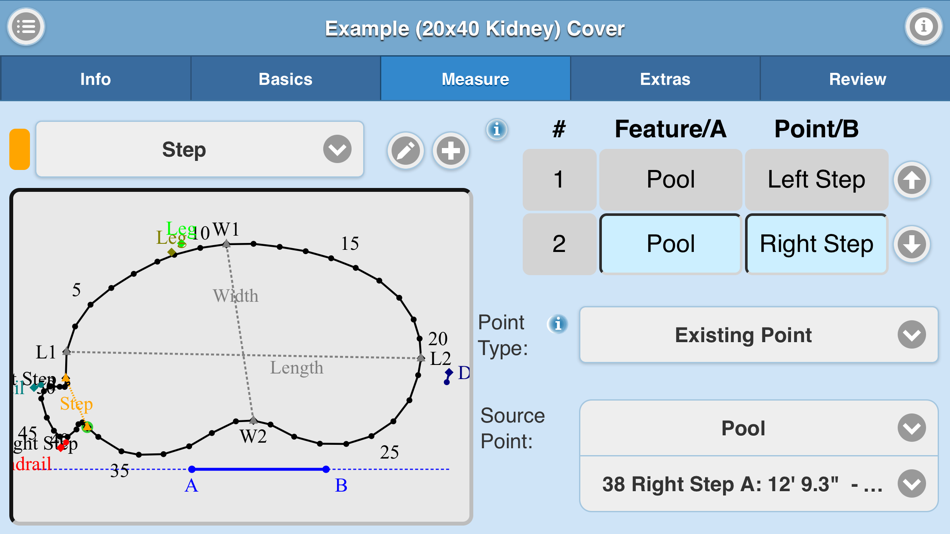Open info icon beside the measurement table

click(x=497, y=129)
